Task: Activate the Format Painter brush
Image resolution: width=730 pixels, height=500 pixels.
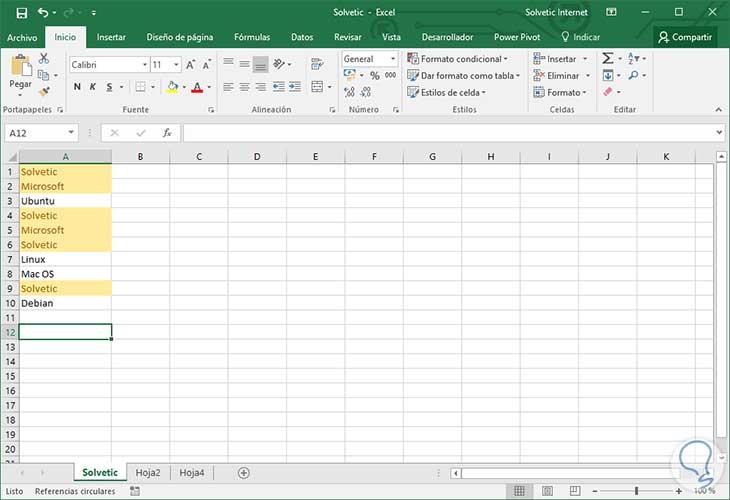Action: click(x=44, y=91)
